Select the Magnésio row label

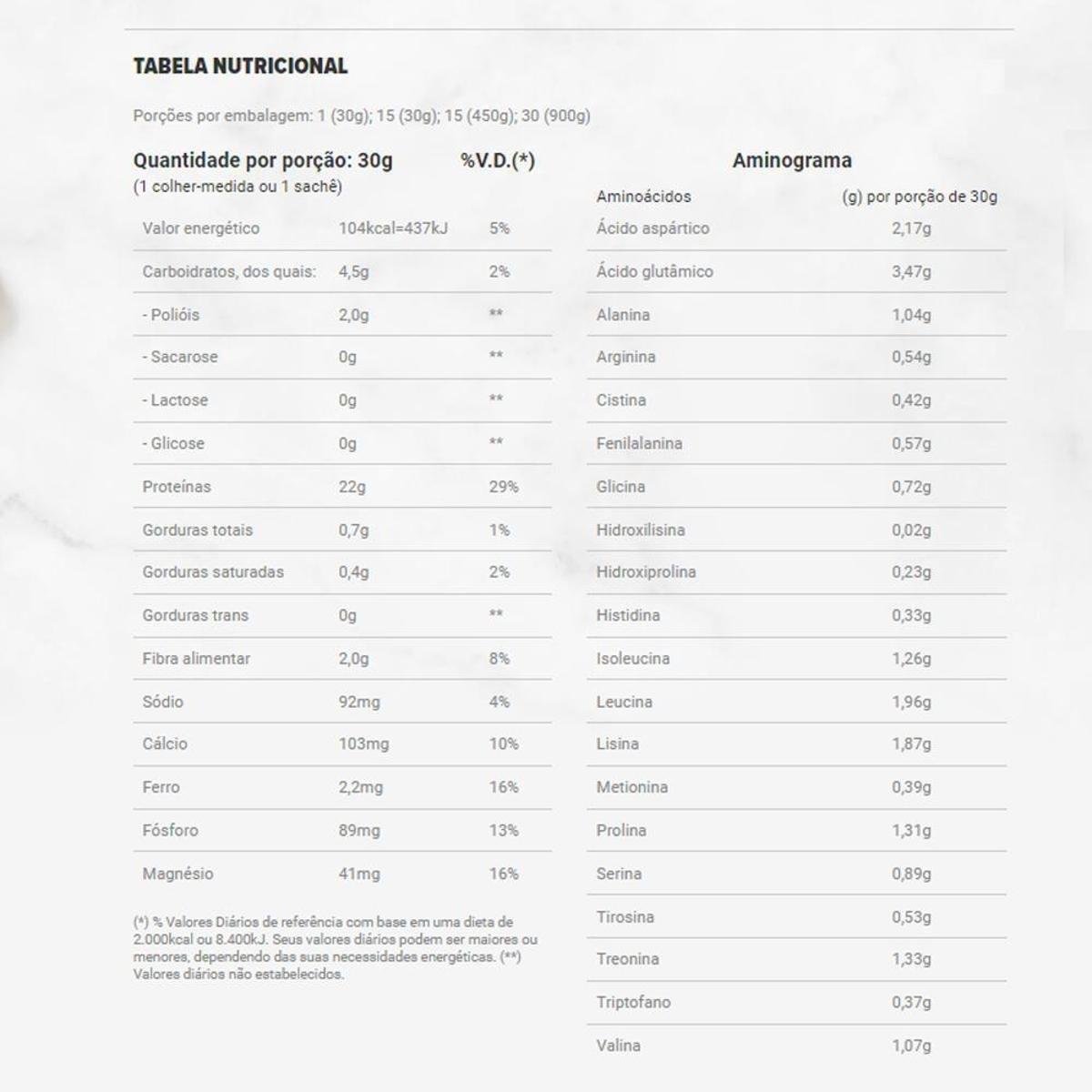pyautogui.click(x=177, y=874)
